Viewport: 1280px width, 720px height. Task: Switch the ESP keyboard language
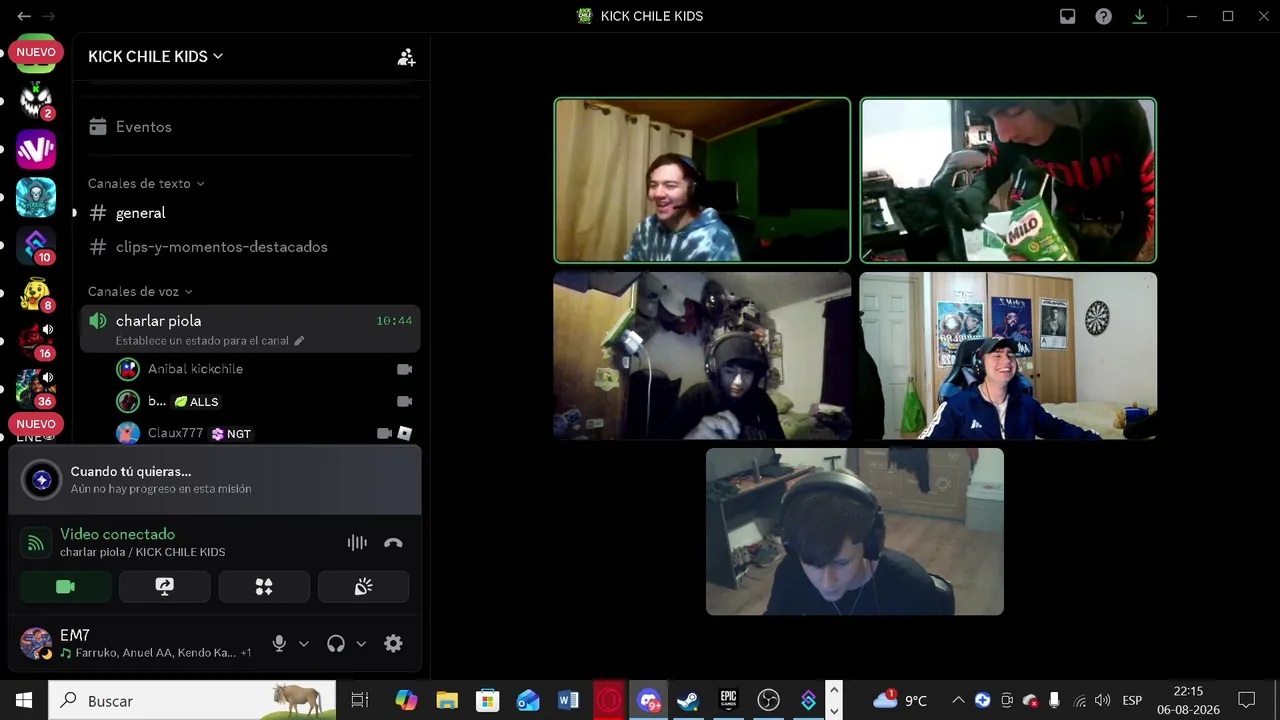1132,700
